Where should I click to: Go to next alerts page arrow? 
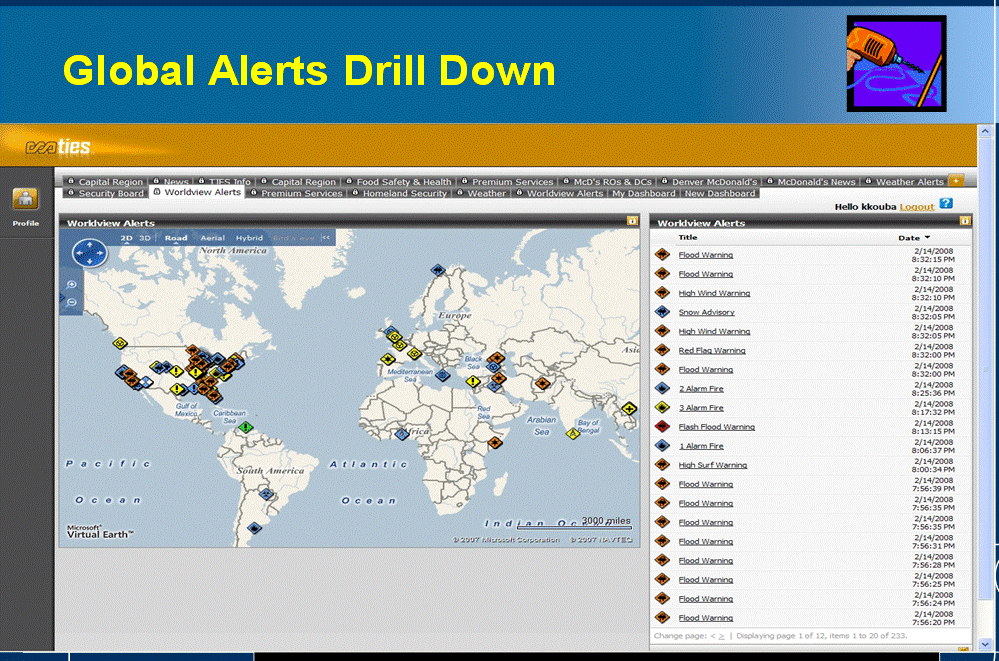click(x=721, y=636)
